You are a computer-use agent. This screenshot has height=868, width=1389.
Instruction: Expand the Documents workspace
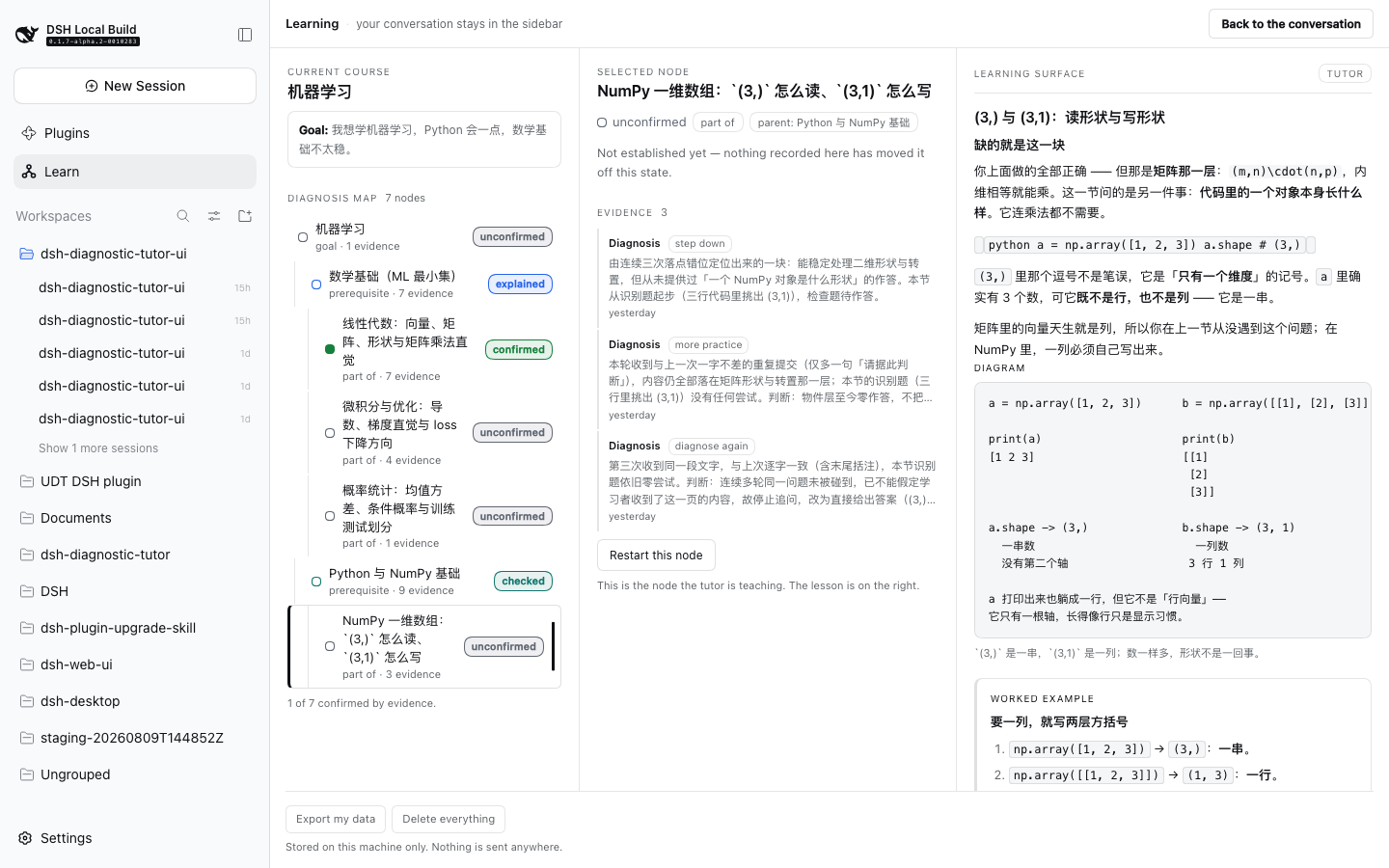pyautogui.click(x=135, y=518)
